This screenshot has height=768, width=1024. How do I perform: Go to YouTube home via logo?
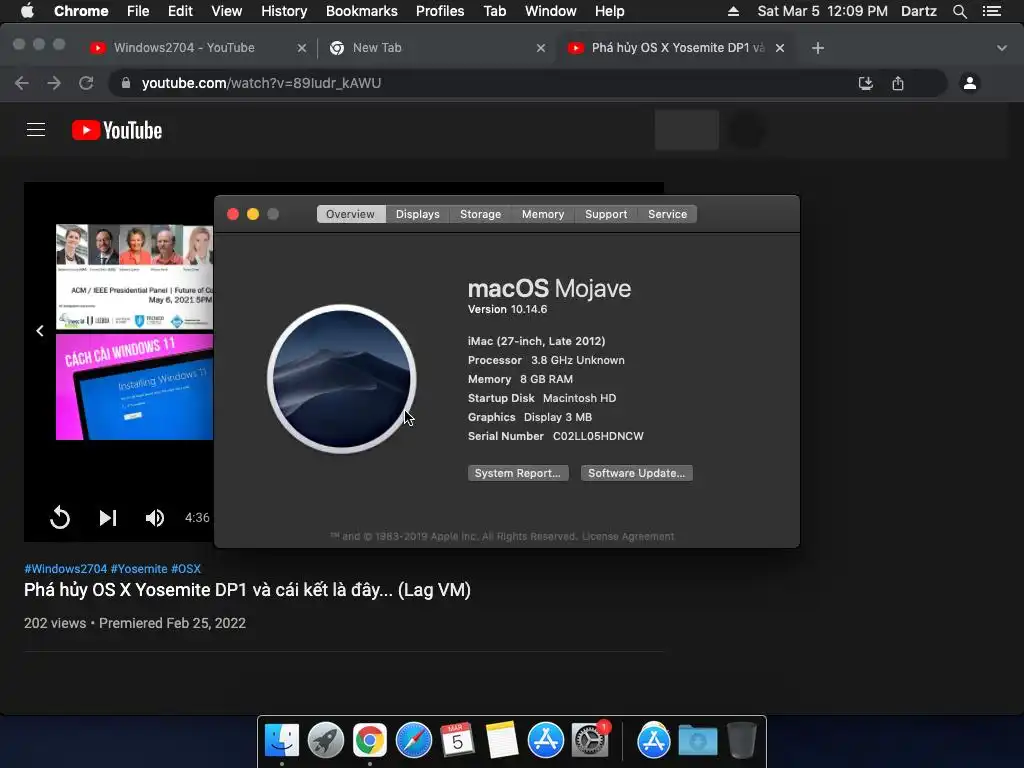[117, 130]
